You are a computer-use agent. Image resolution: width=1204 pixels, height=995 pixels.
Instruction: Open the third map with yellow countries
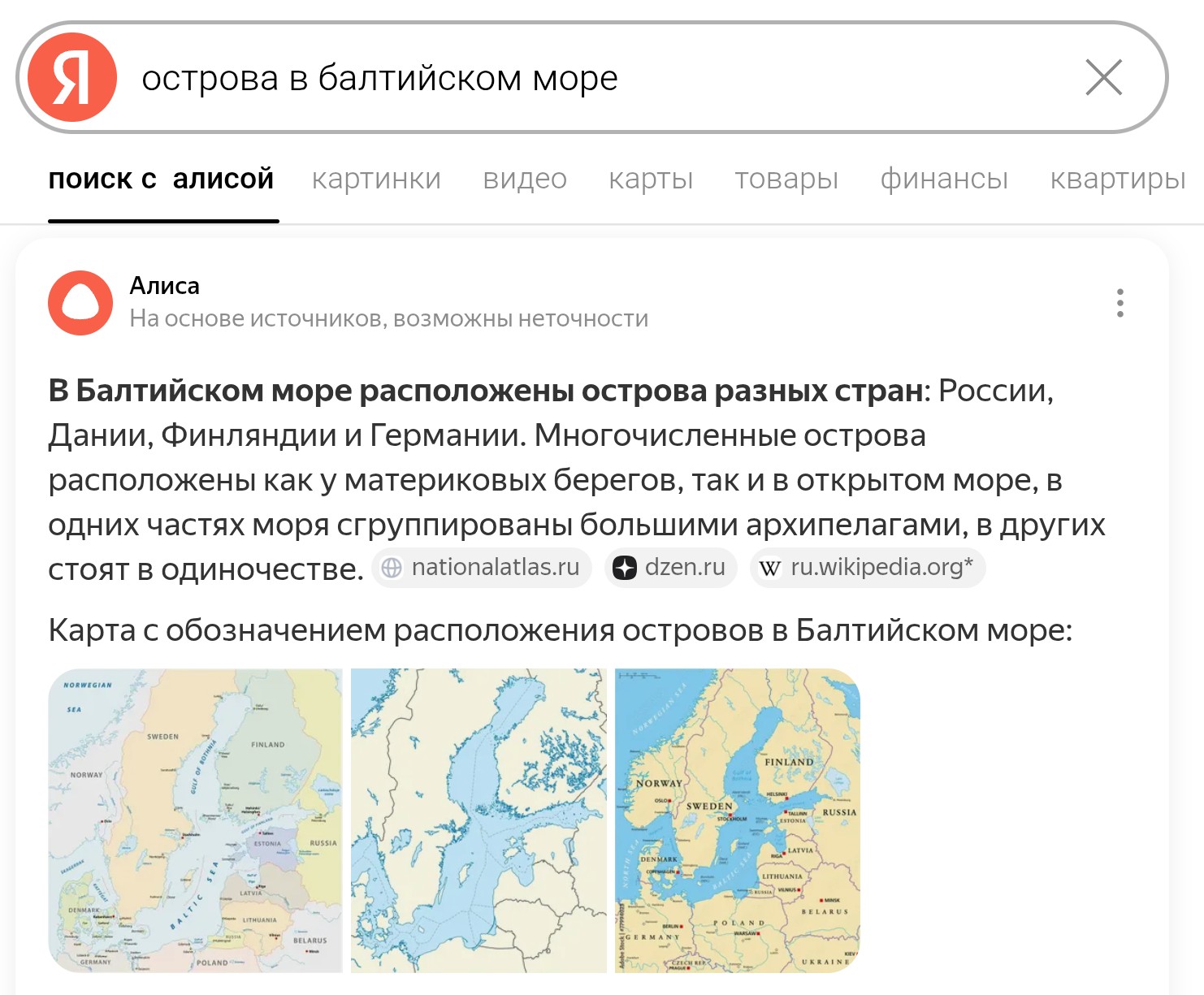coord(737,820)
